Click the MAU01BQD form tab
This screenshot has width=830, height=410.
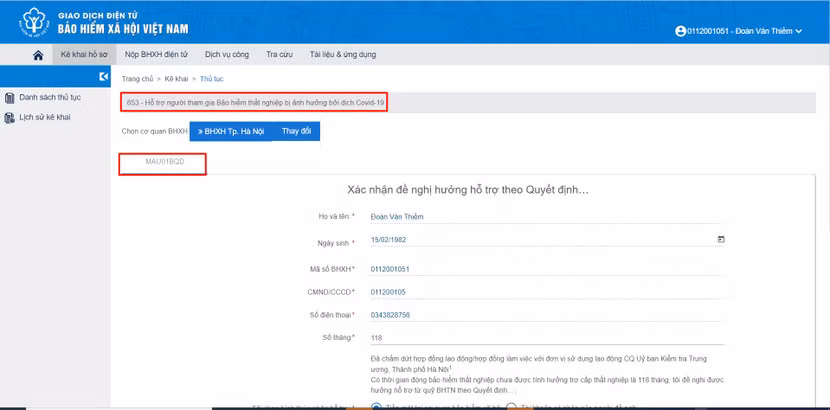(x=164, y=162)
